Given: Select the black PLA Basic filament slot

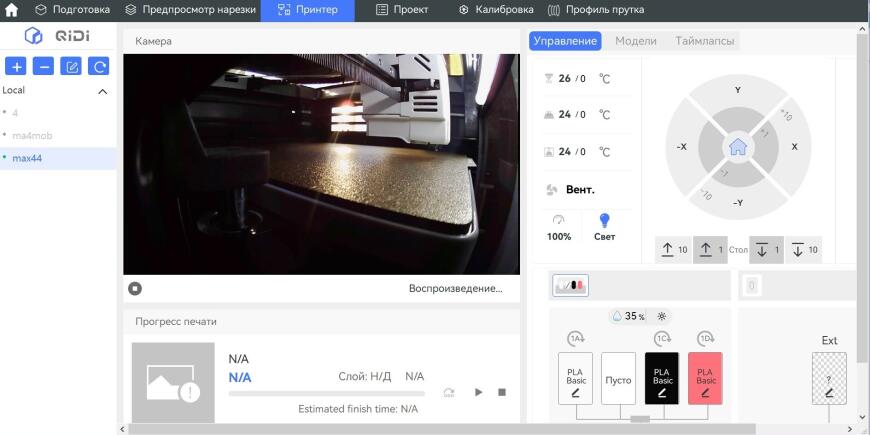Looking at the screenshot, I should 662,378.
